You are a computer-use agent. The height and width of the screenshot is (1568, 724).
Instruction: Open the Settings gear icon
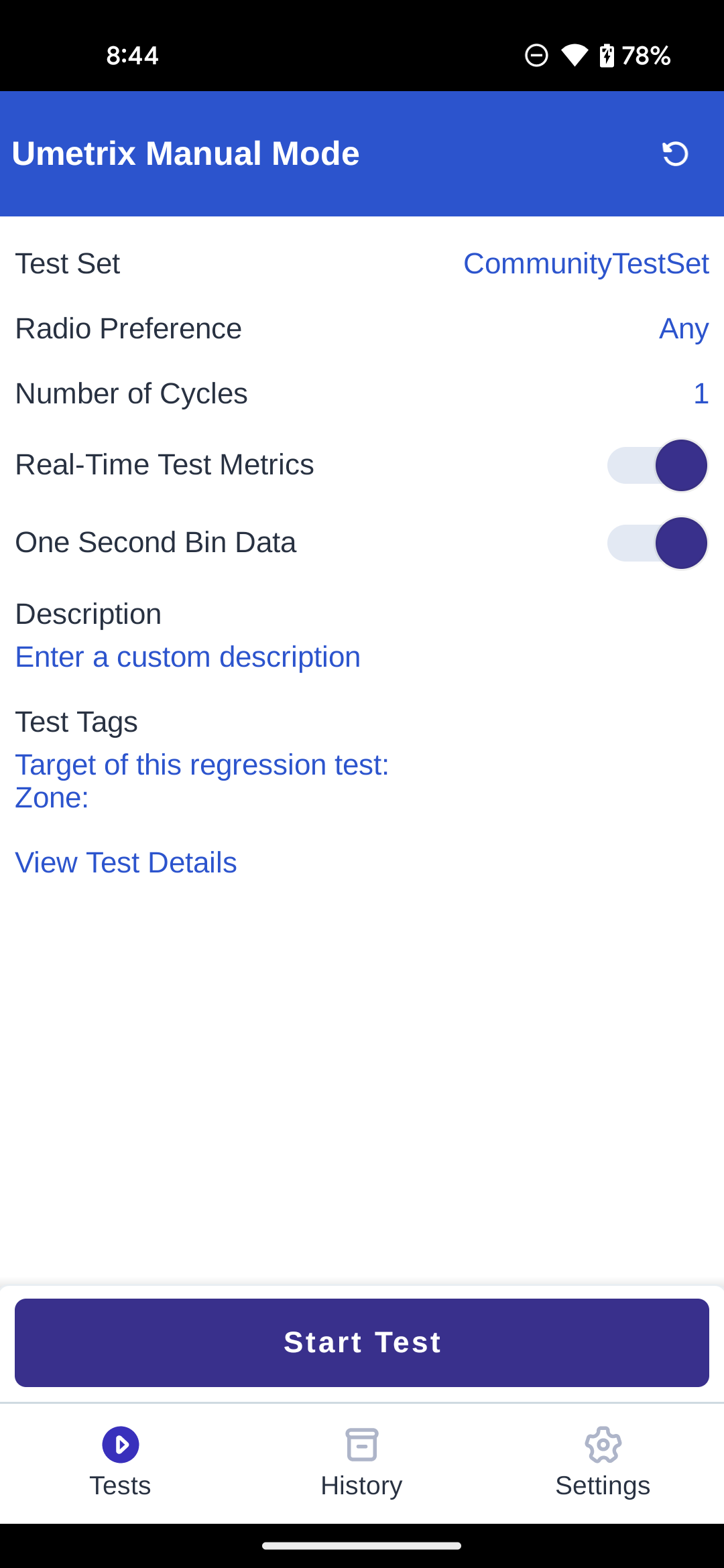[x=603, y=1445]
